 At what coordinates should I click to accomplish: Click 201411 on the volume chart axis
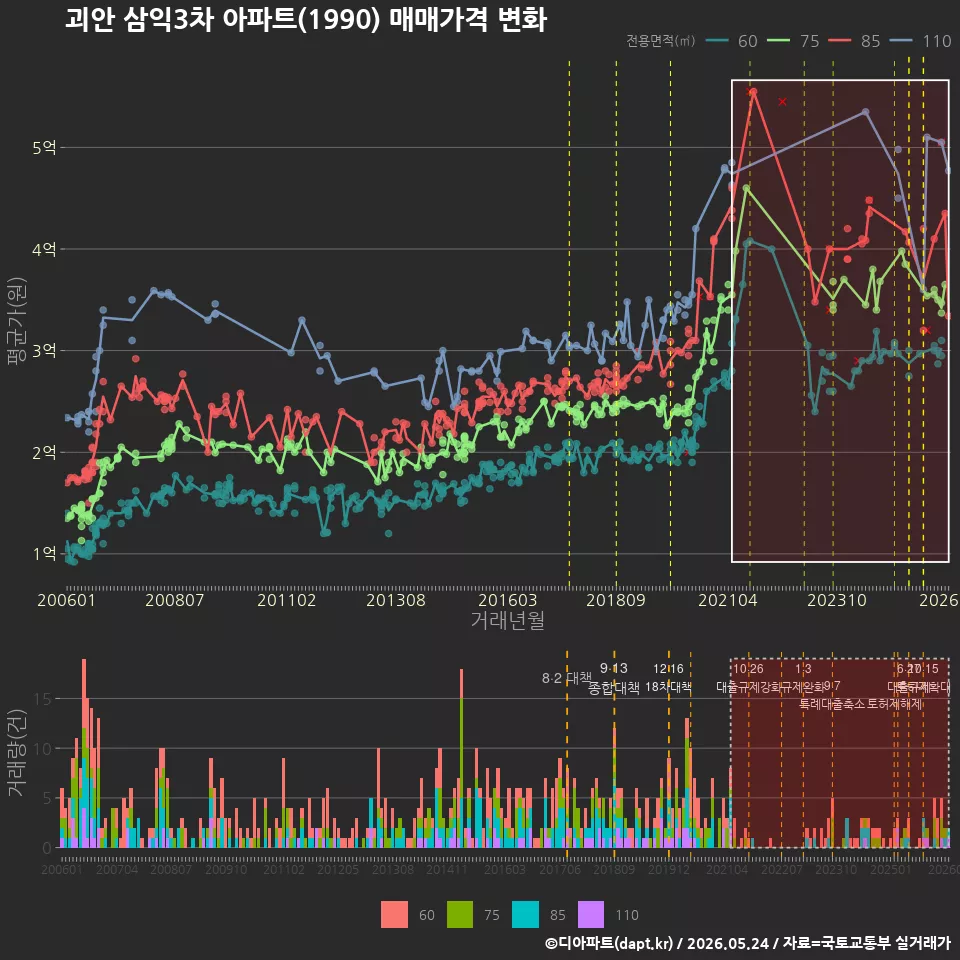[x=446, y=869]
